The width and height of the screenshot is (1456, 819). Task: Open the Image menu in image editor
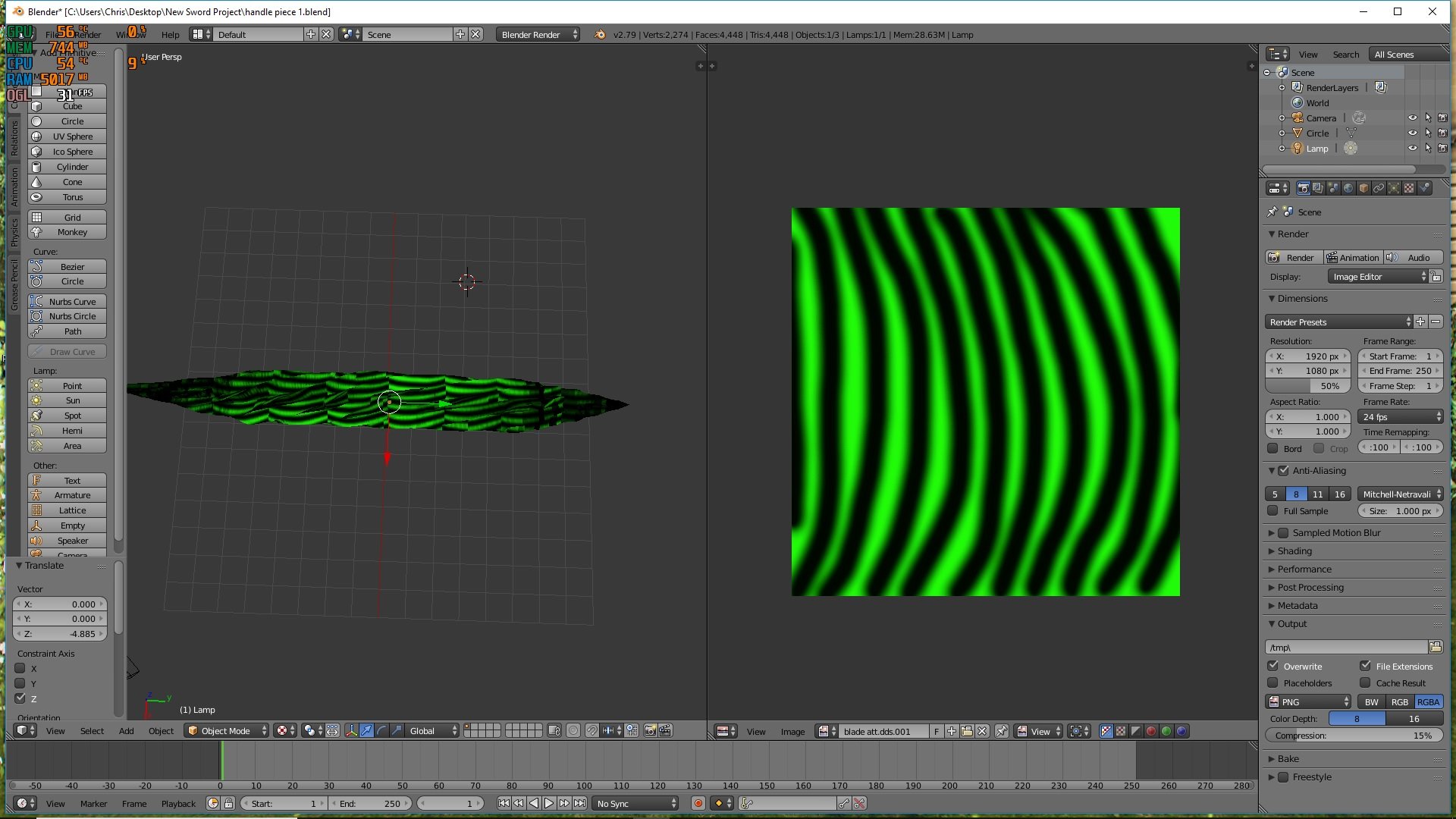pos(792,732)
